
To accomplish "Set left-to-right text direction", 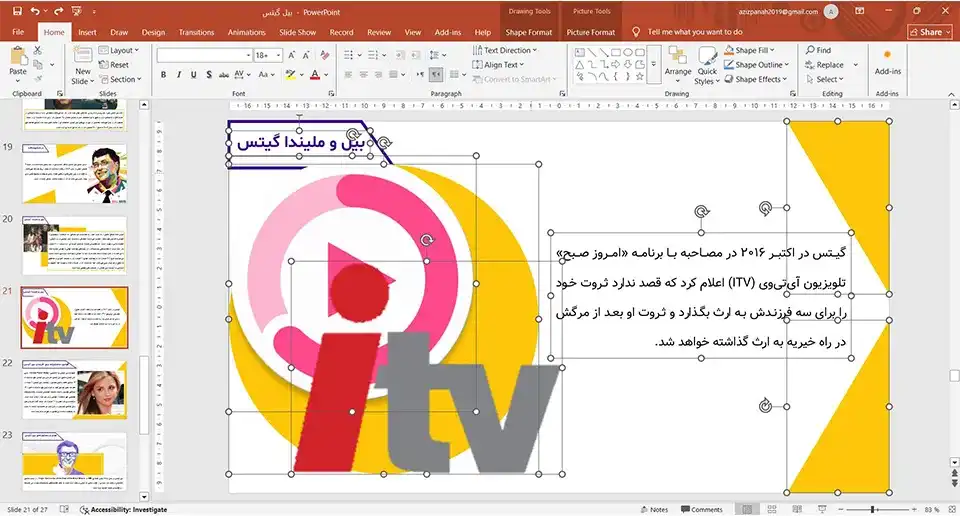I will pyautogui.click(x=421, y=74).
